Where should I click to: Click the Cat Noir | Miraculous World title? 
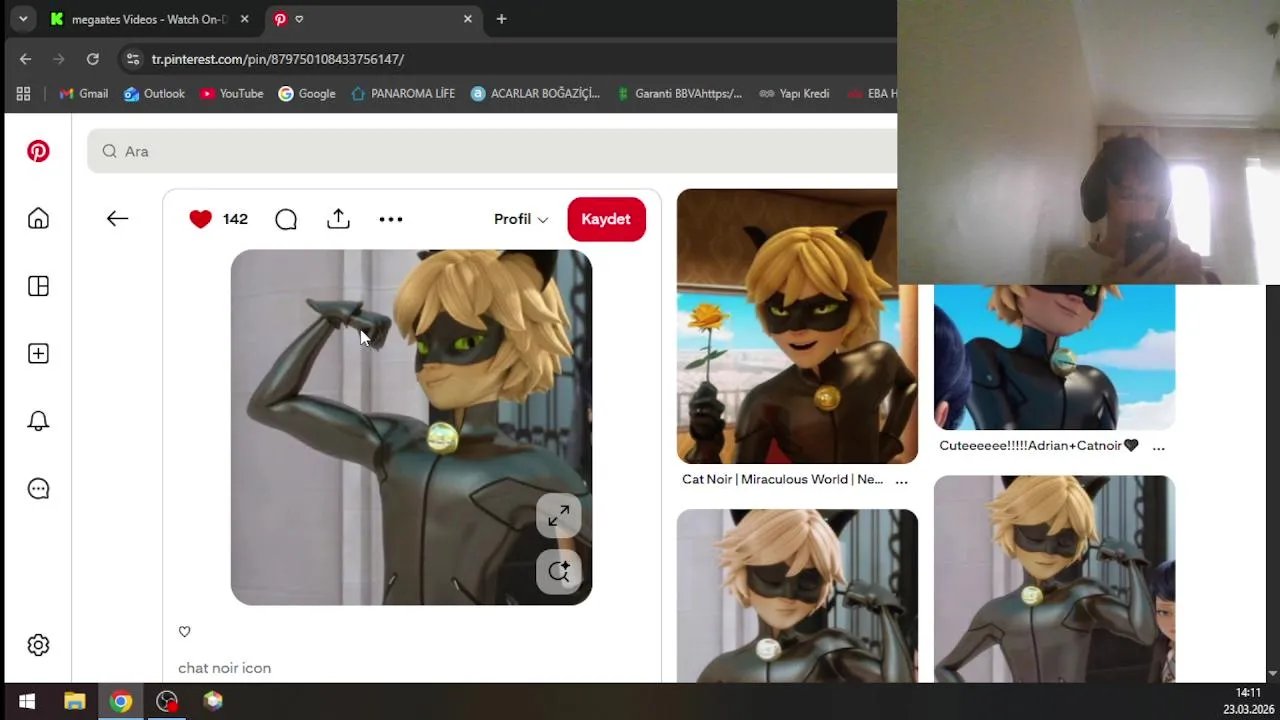click(x=782, y=479)
